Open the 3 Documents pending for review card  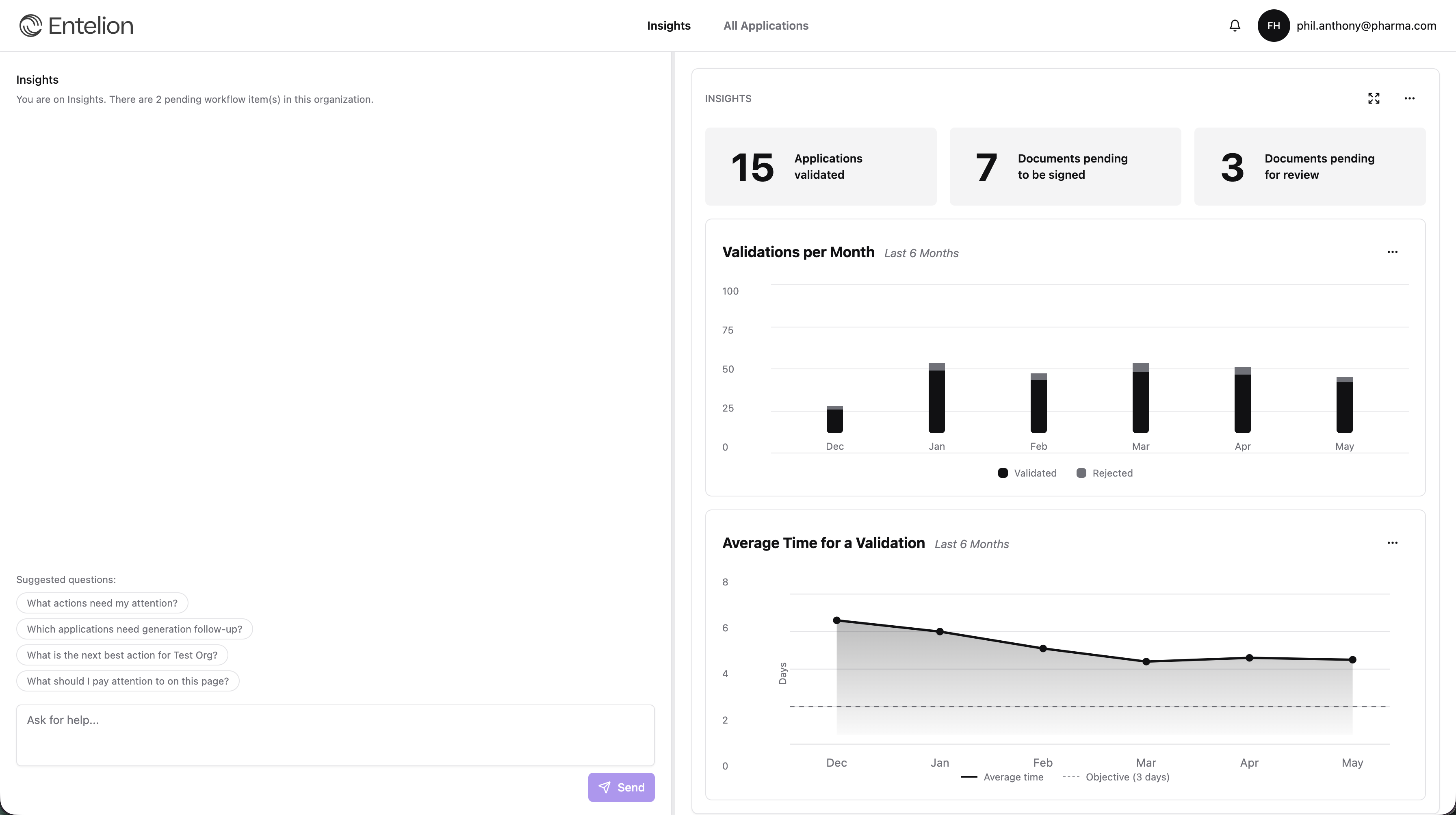tap(1310, 167)
